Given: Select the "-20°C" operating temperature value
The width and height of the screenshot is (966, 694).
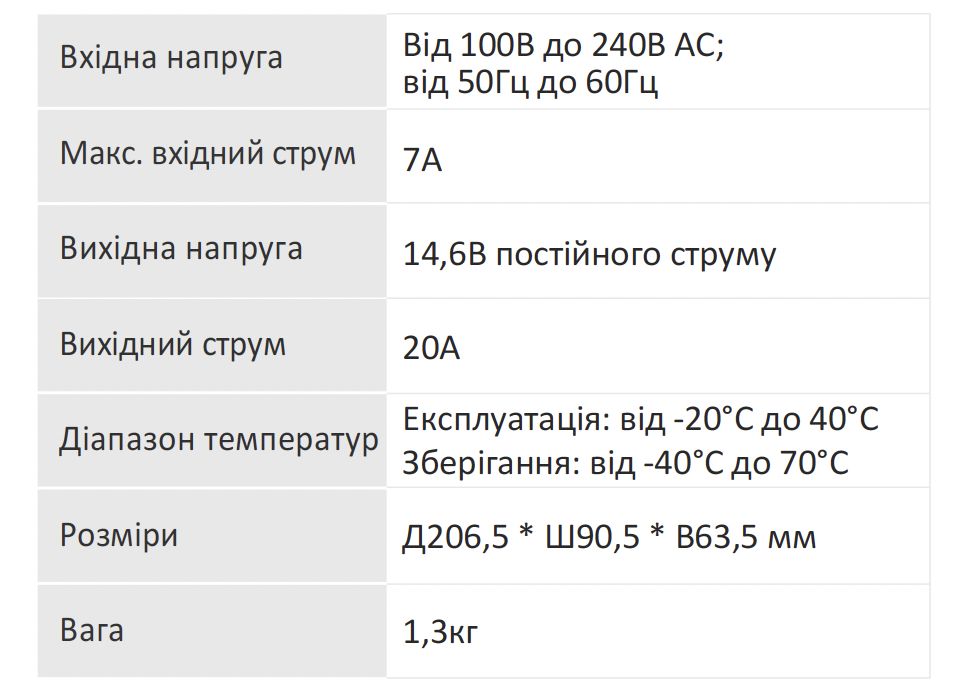Looking at the screenshot, I should tap(713, 420).
